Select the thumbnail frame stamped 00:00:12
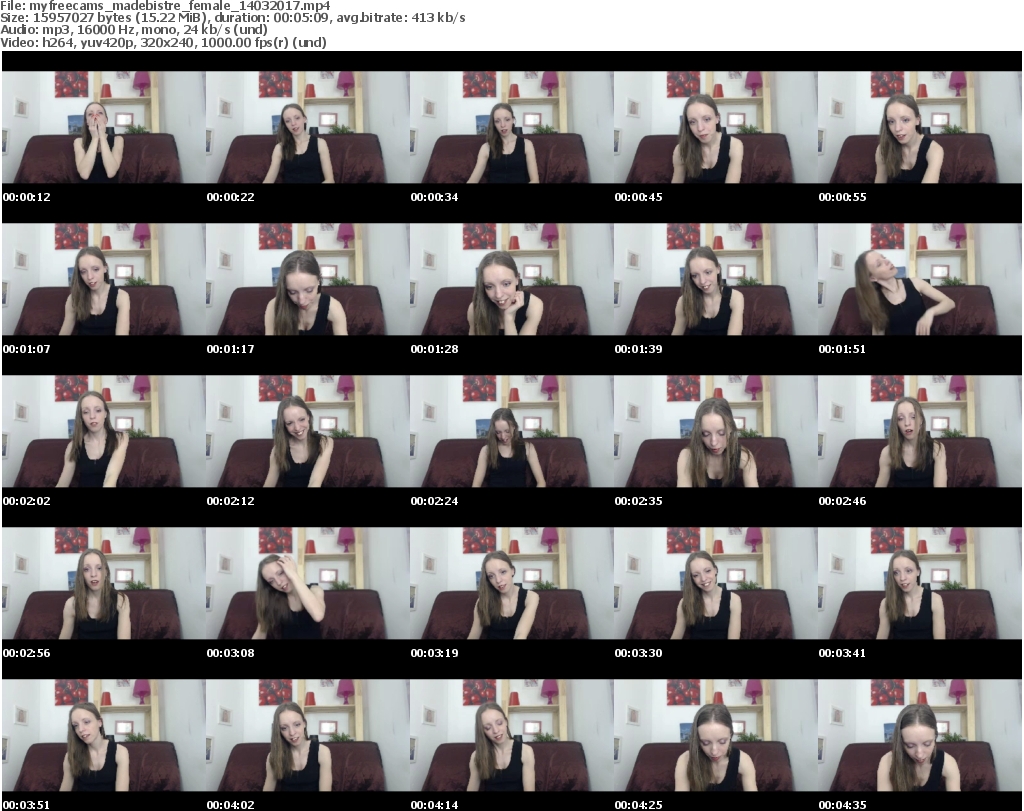 click(103, 127)
